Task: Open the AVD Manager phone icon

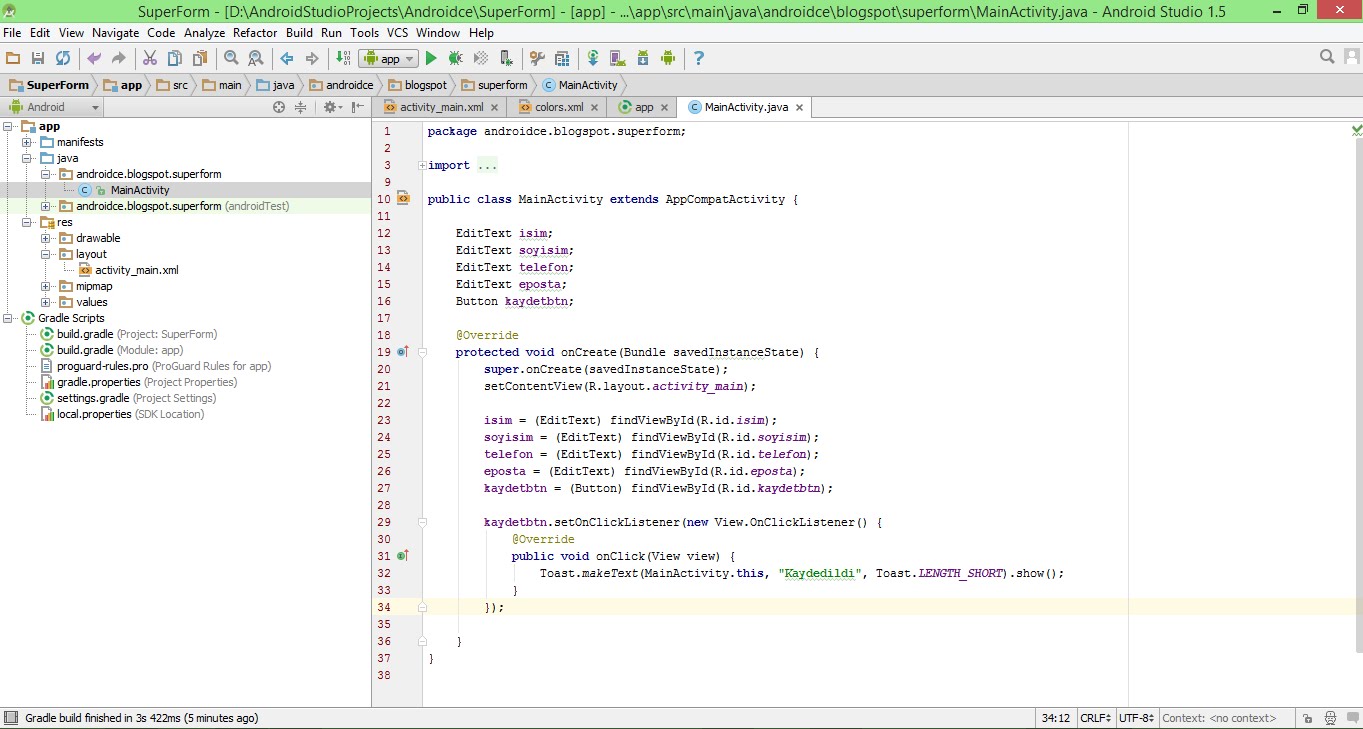Action: (617, 59)
